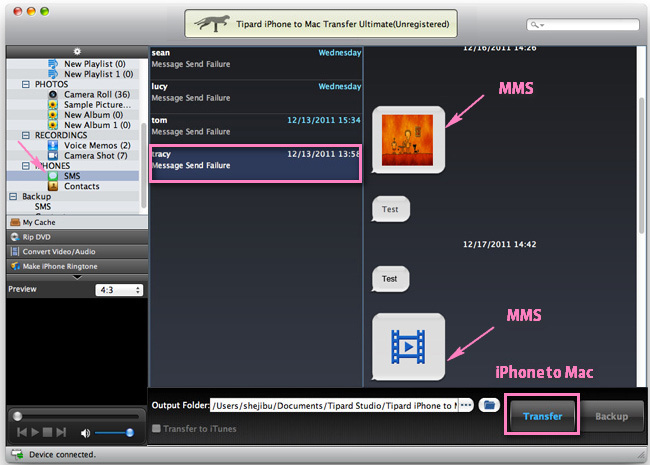Open the Sample Picture album
650x465 pixels.
pyautogui.click(x=97, y=105)
